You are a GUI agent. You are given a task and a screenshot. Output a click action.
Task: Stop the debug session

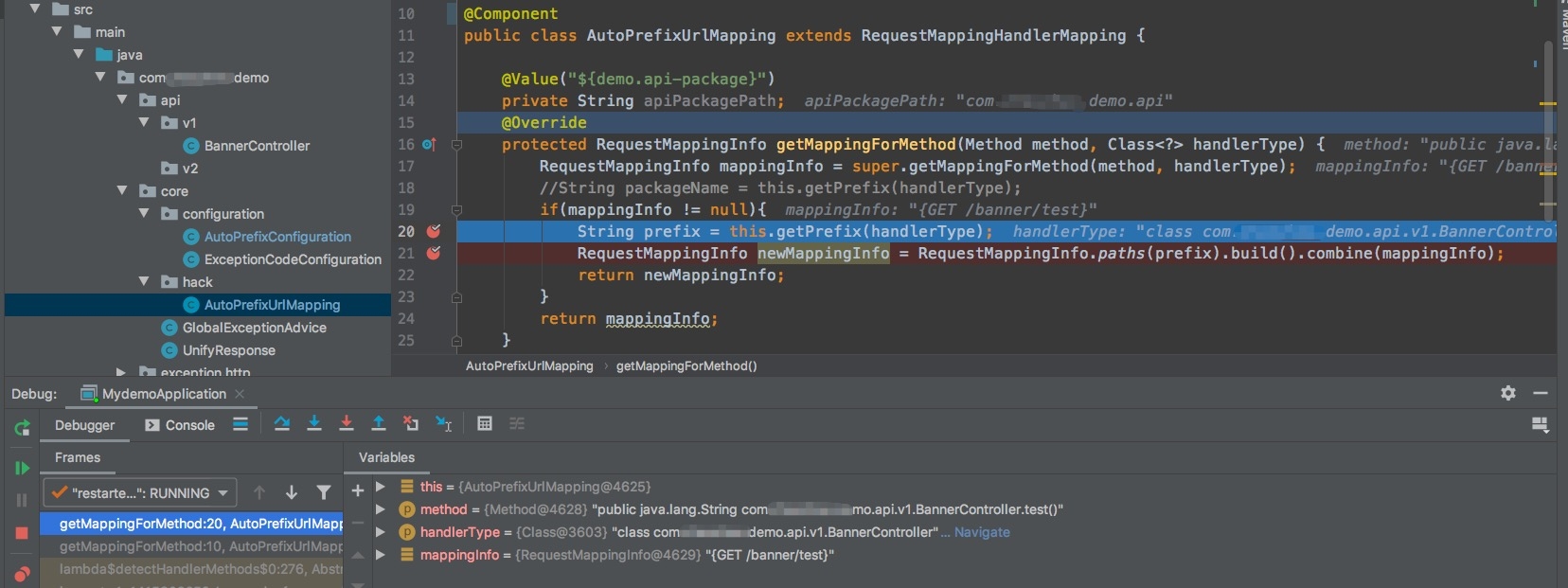22,533
